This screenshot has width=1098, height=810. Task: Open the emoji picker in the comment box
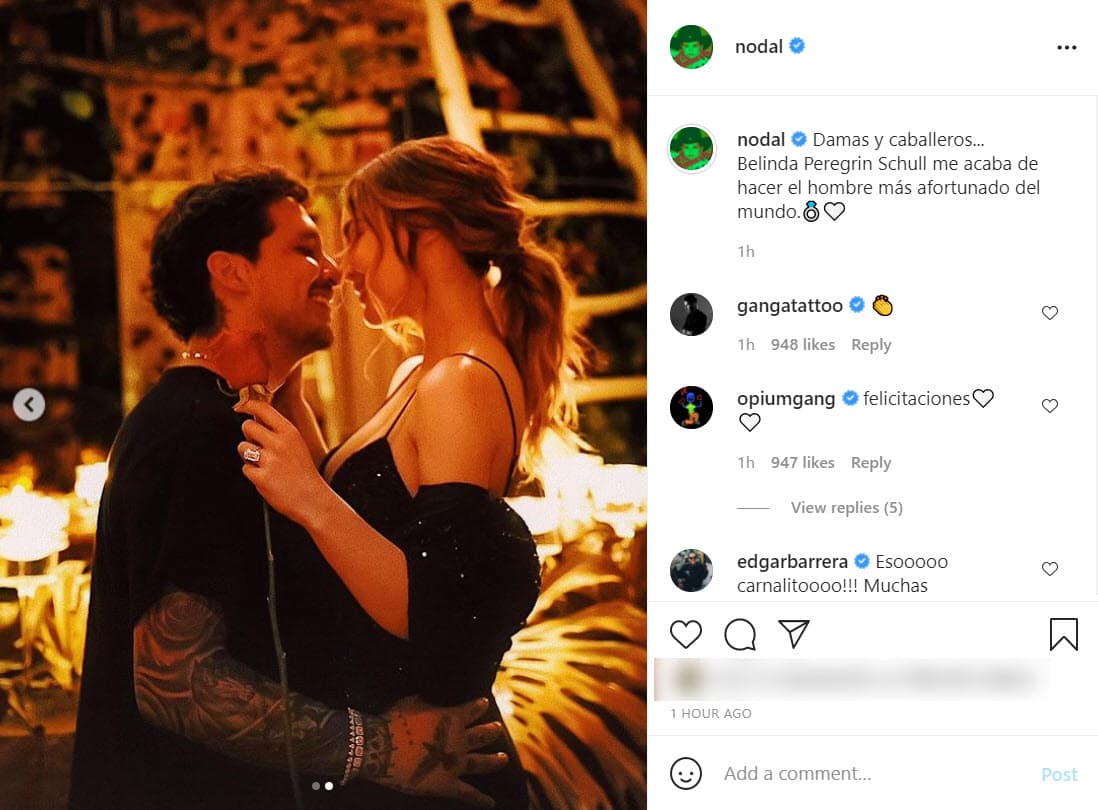pyautogui.click(x=686, y=773)
